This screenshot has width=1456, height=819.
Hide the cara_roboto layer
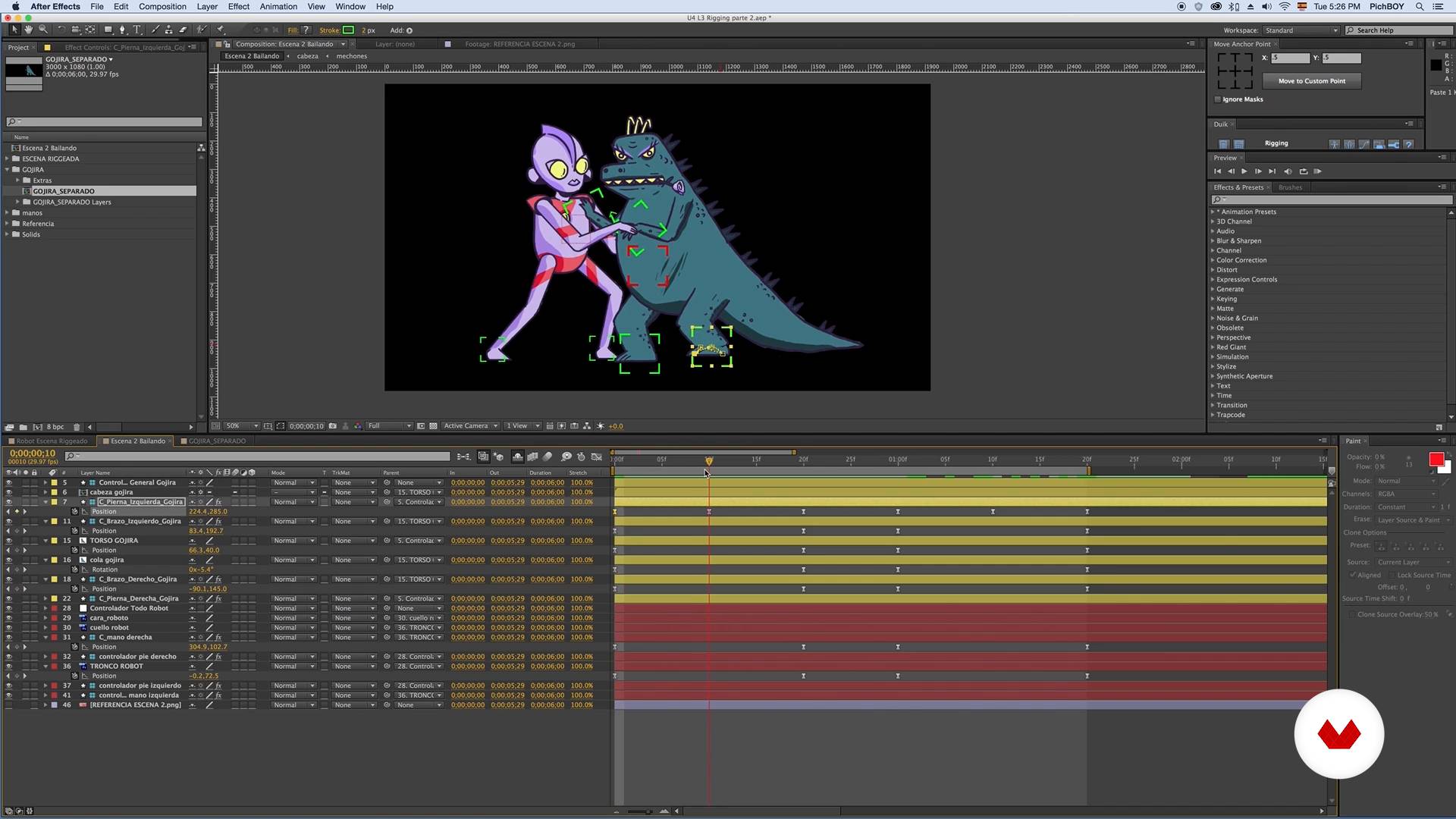pos(9,618)
